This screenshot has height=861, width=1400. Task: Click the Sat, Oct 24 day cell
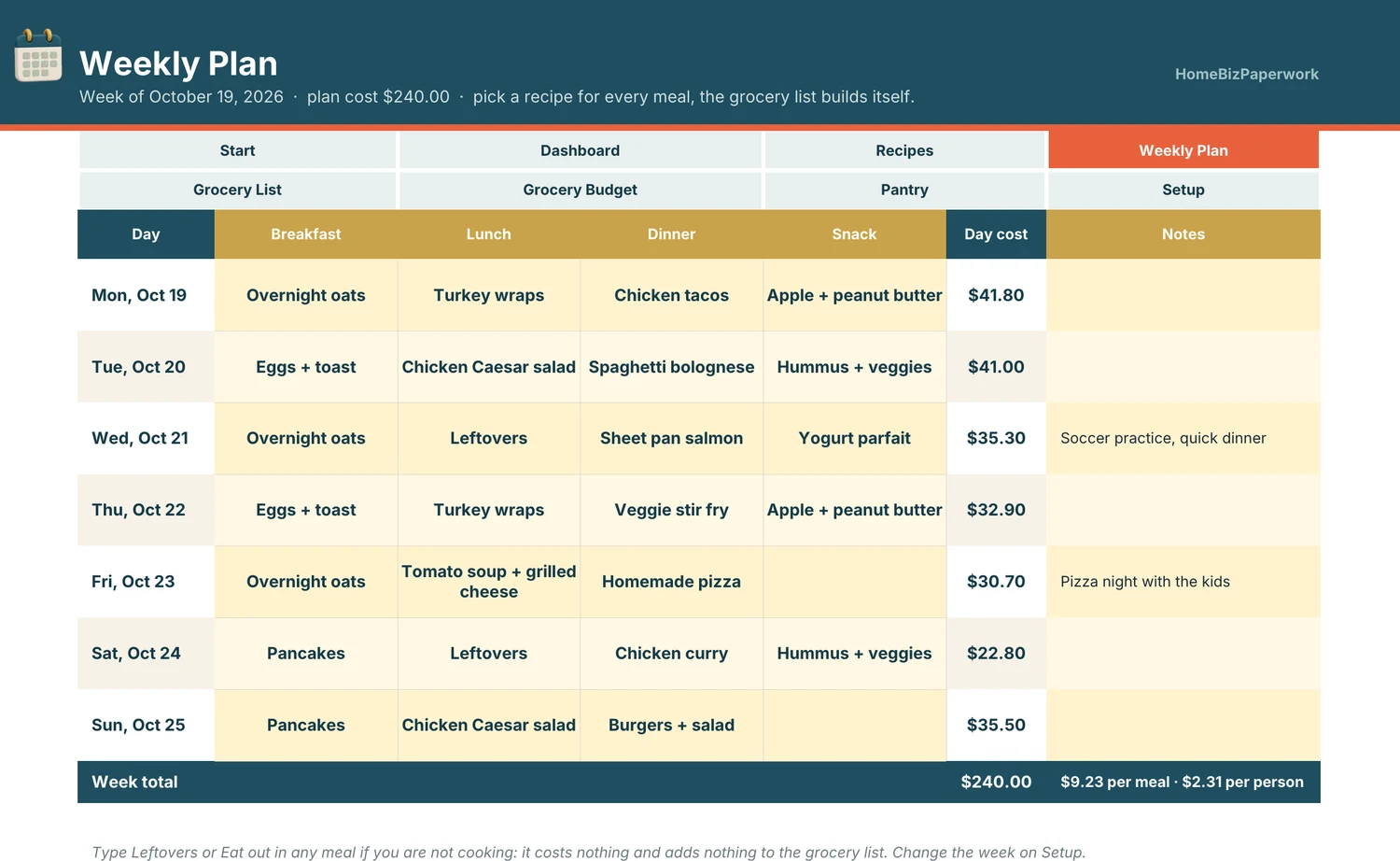click(x=146, y=654)
